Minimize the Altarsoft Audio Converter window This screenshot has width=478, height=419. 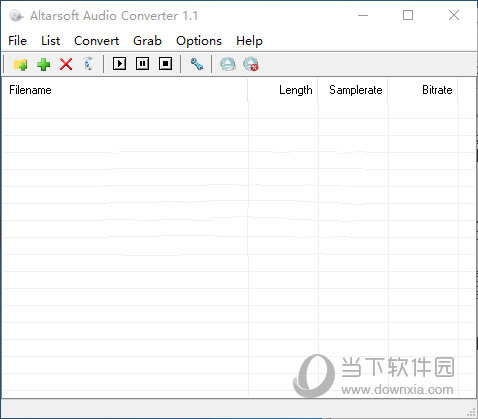tap(363, 15)
